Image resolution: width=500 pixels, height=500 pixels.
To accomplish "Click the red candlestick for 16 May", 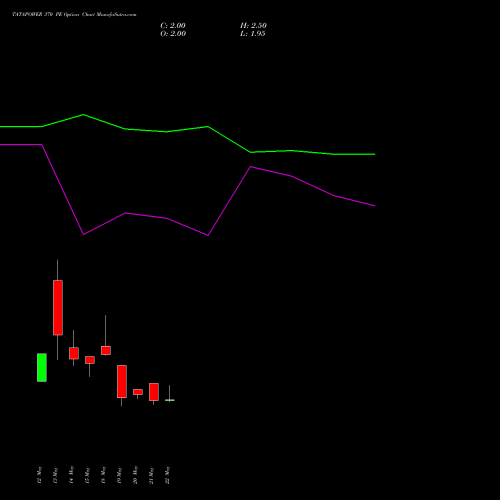I will coord(106,350).
